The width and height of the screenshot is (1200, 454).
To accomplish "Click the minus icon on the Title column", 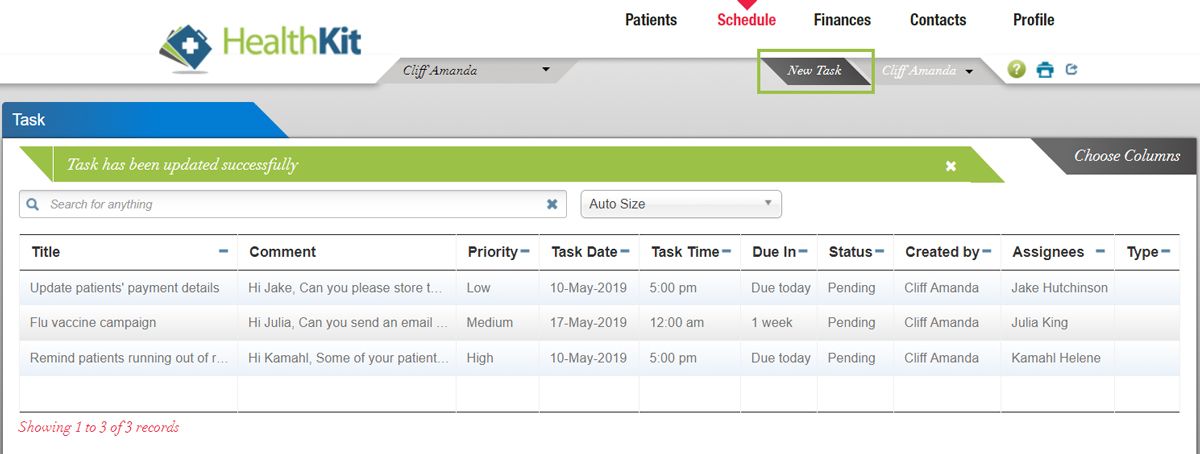I will 223,251.
